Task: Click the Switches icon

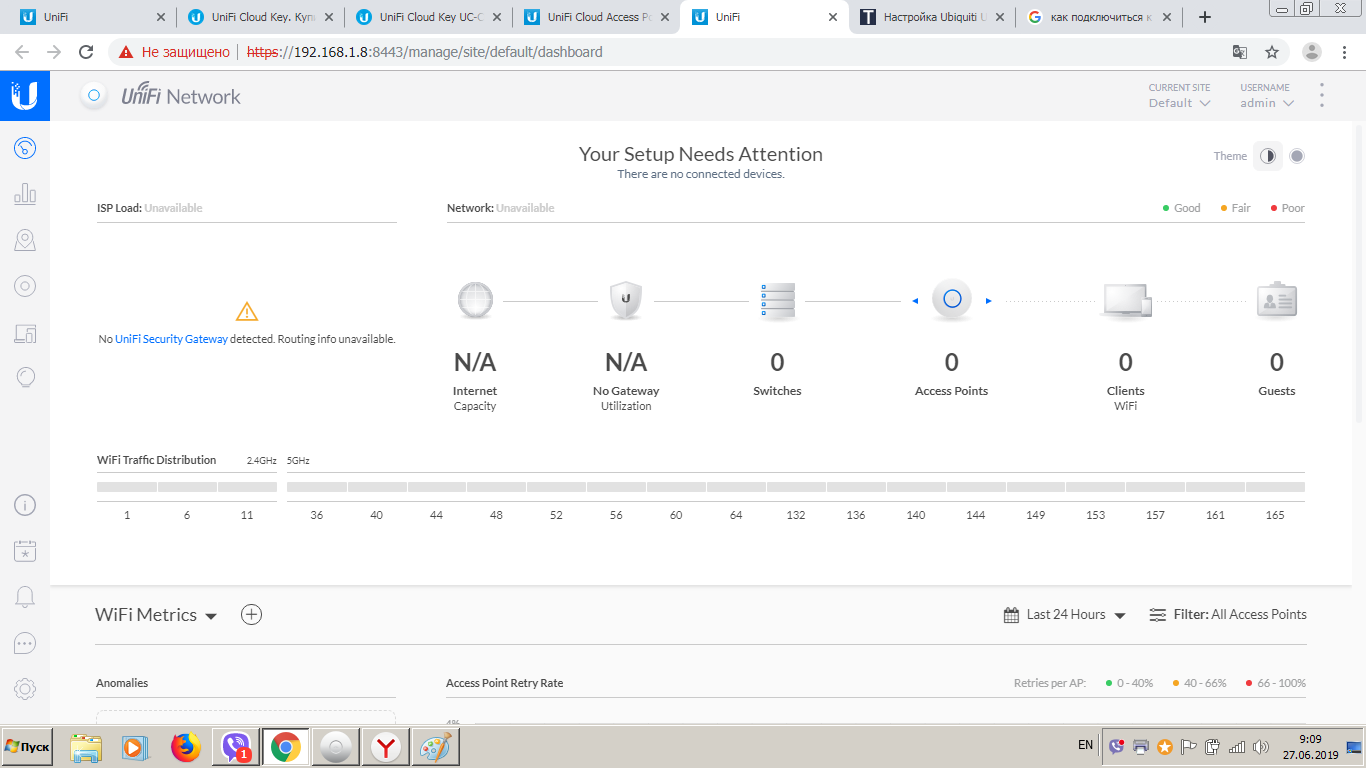Action: point(777,300)
